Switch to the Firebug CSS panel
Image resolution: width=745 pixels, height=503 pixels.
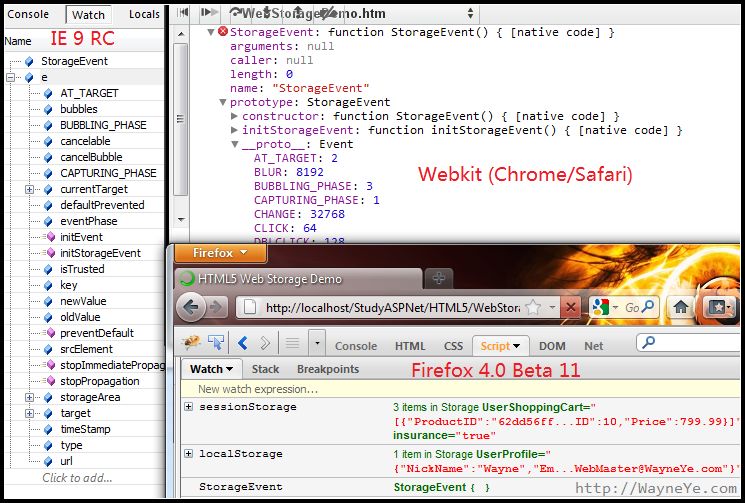pyautogui.click(x=453, y=346)
